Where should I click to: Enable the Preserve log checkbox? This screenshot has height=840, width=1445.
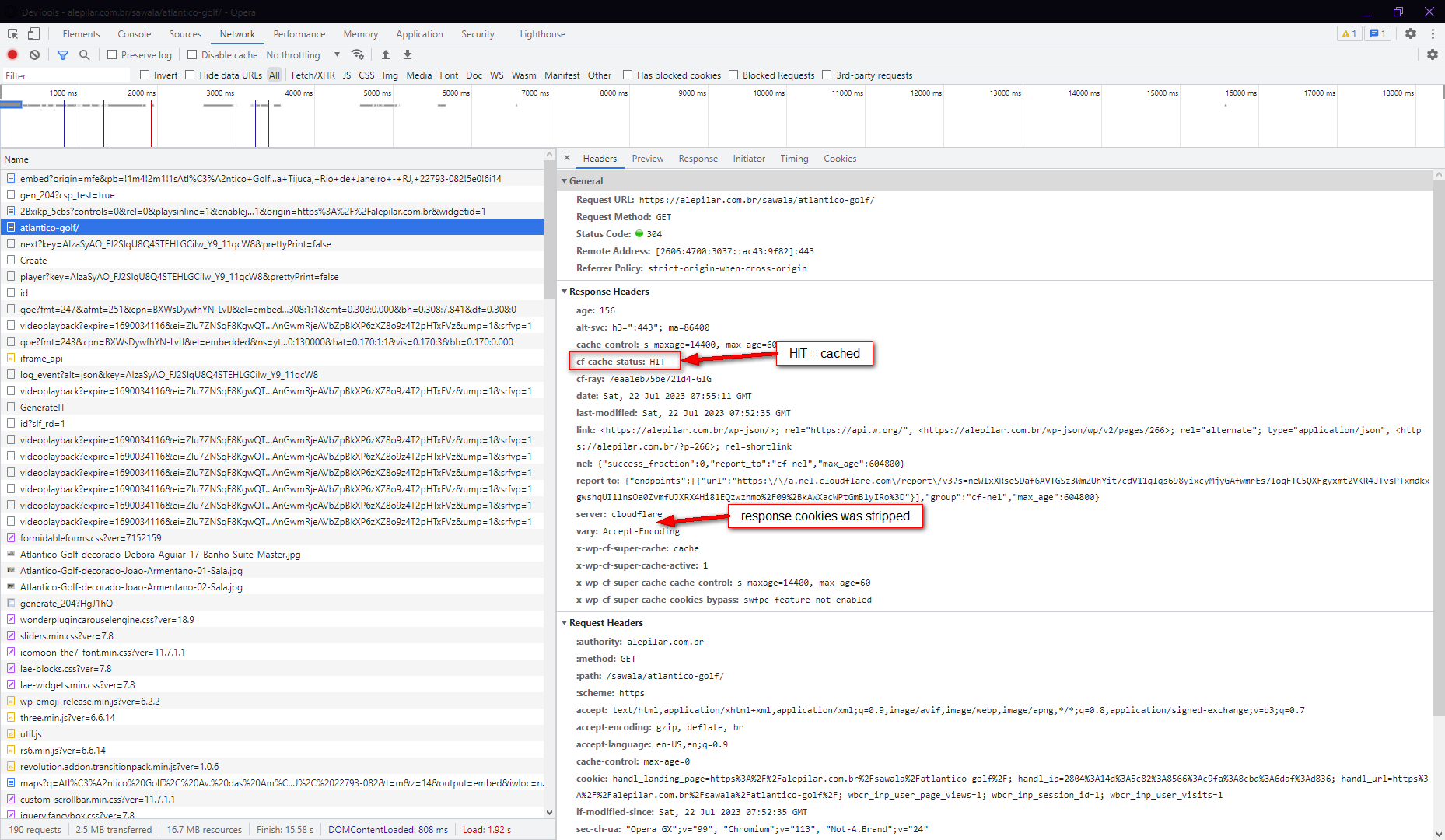pyautogui.click(x=113, y=54)
